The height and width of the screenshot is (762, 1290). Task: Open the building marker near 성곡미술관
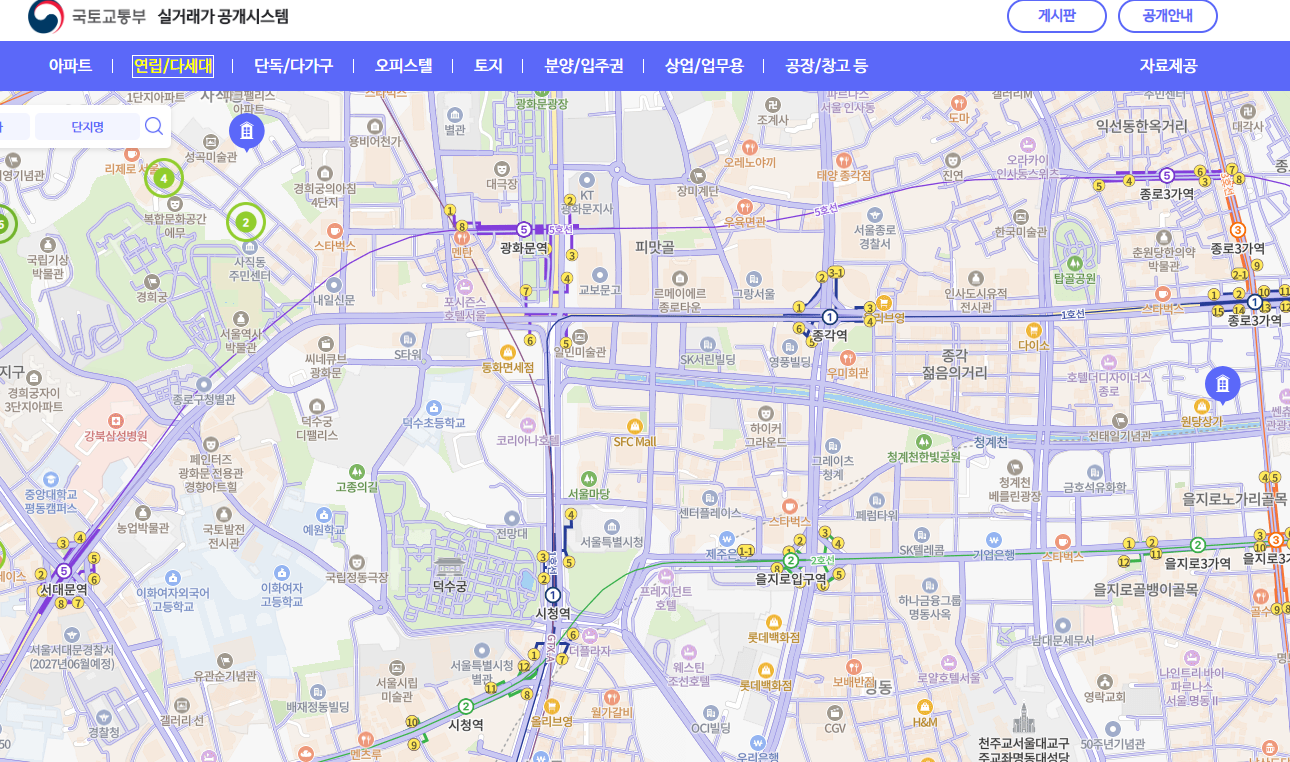tap(246, 131)
